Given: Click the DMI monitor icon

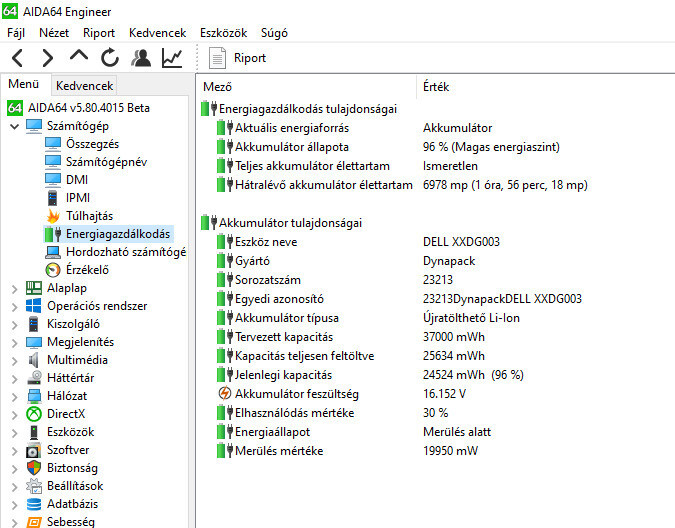Looking at the screenshot, I should 53,180.
